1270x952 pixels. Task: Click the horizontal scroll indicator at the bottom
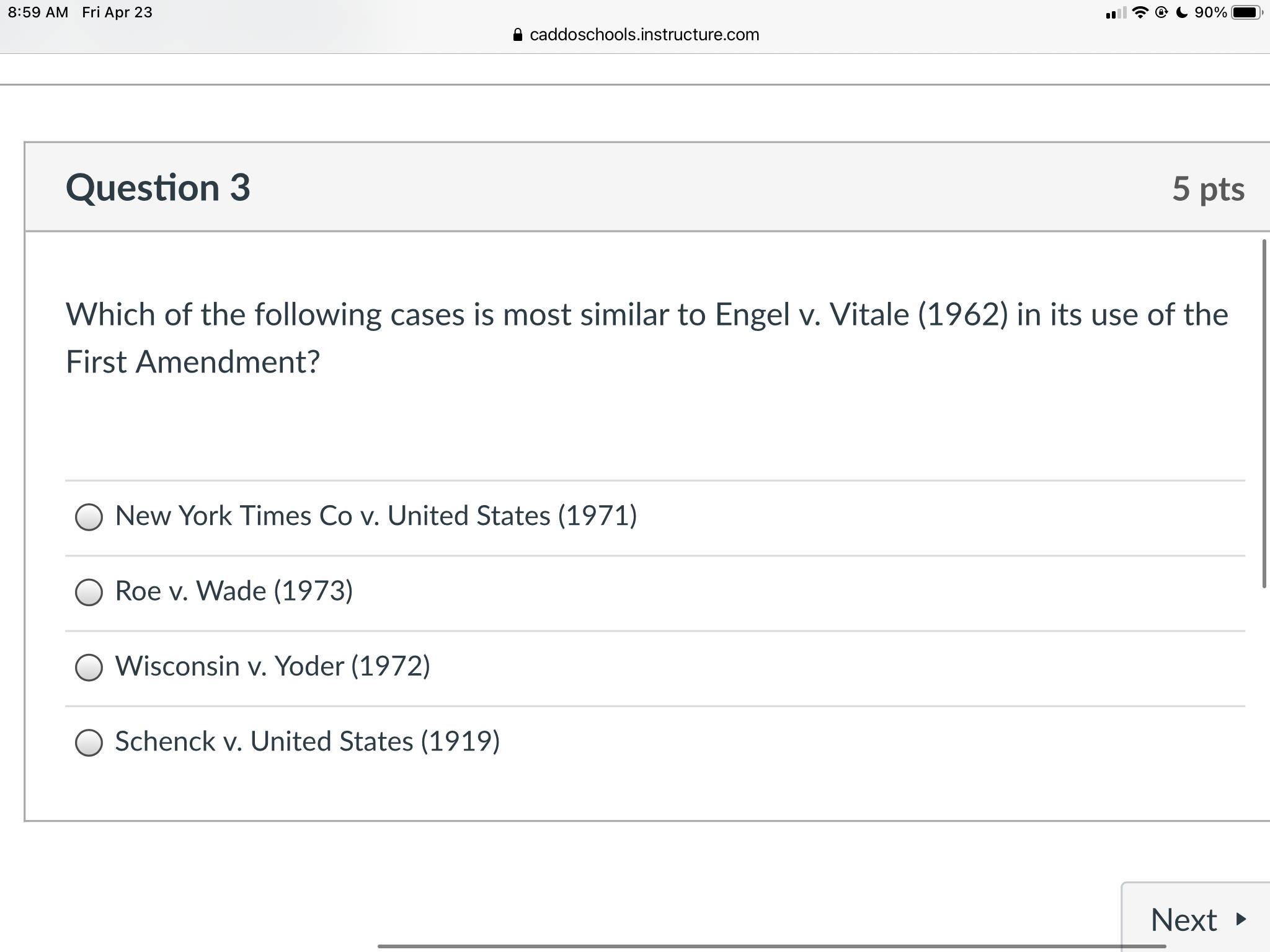click(771, 946)
